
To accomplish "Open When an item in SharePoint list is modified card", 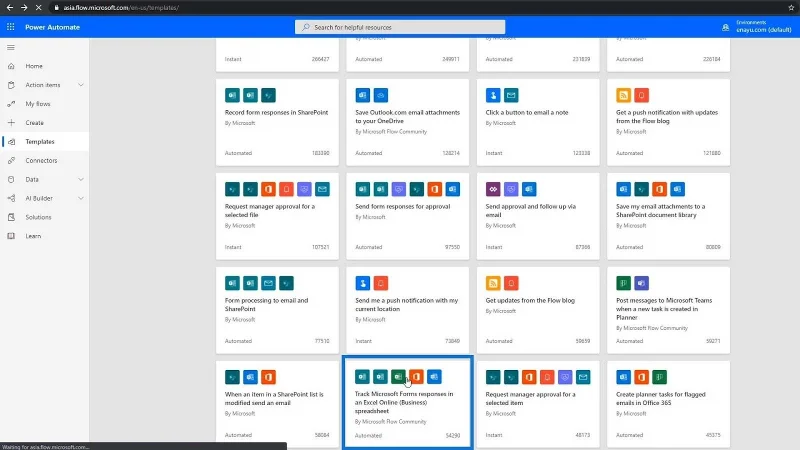I will pyautogui.click(x=277, y=404).
